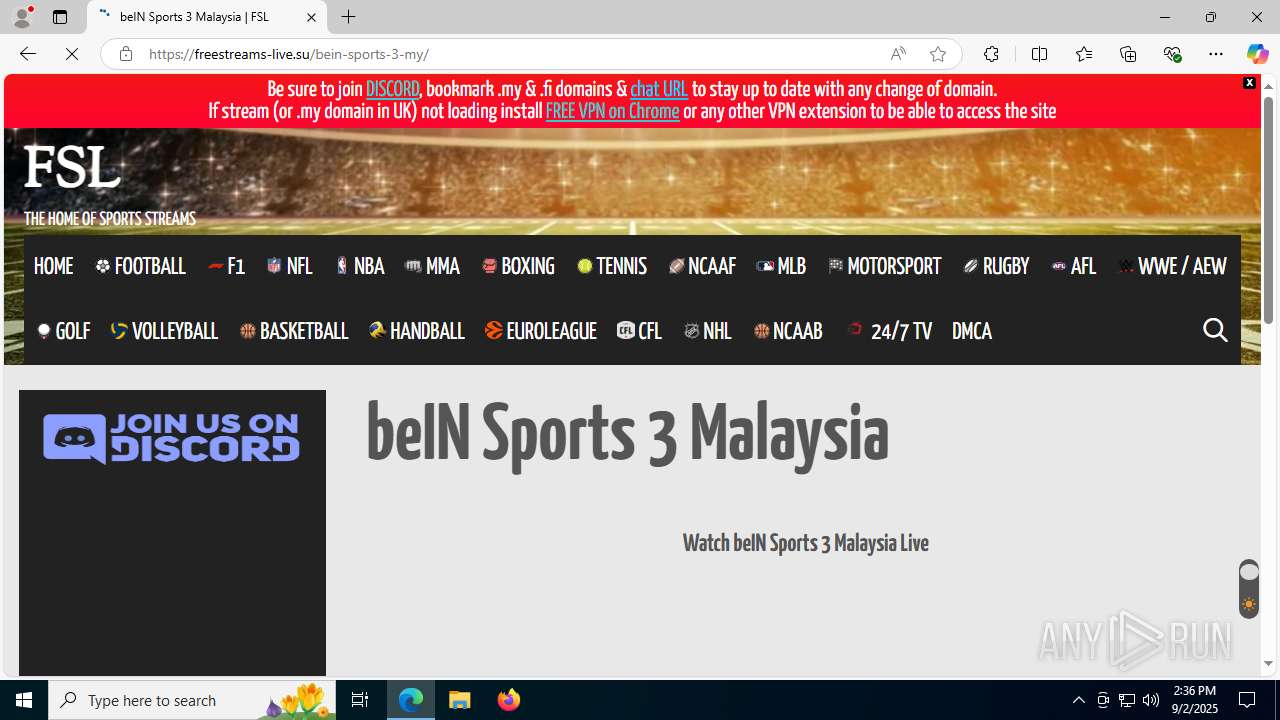
Task: Open Favorites list icon
Action: (1083, 54)
